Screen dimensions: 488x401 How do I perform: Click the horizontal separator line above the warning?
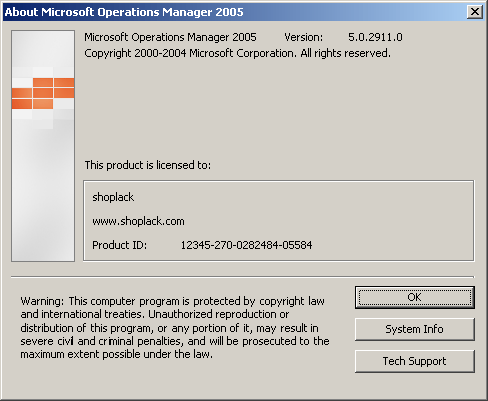click(242, 277)
